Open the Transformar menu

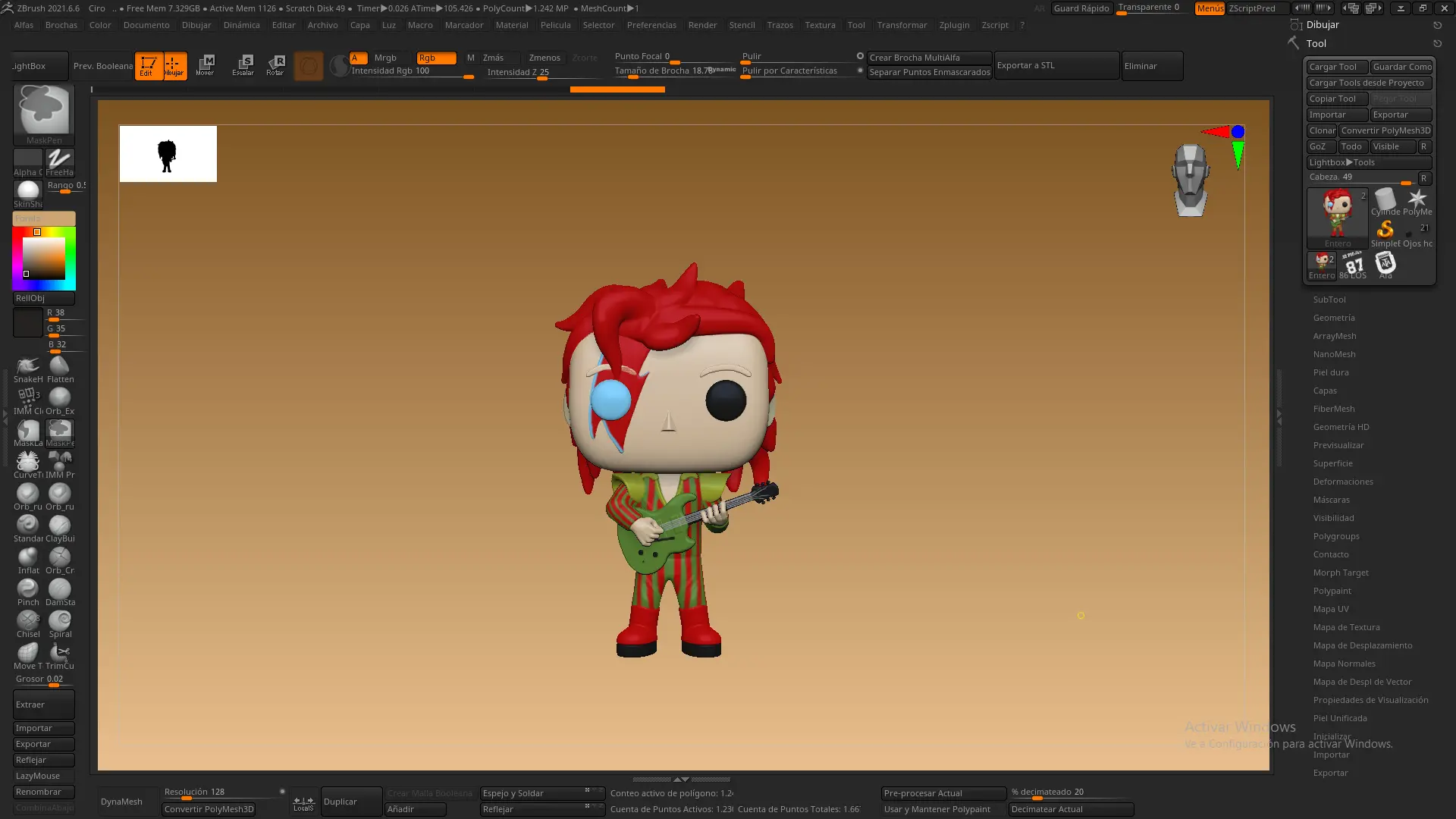(902, 25)
